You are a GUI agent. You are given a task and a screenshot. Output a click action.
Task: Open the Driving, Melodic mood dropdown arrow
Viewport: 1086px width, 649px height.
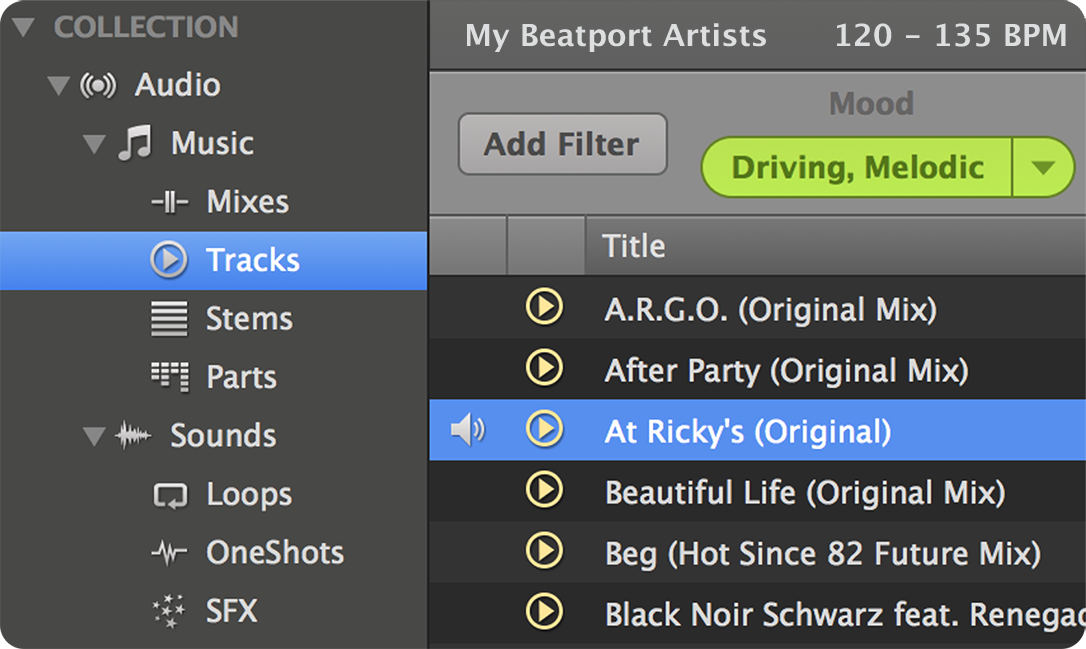coord(1042,167)
